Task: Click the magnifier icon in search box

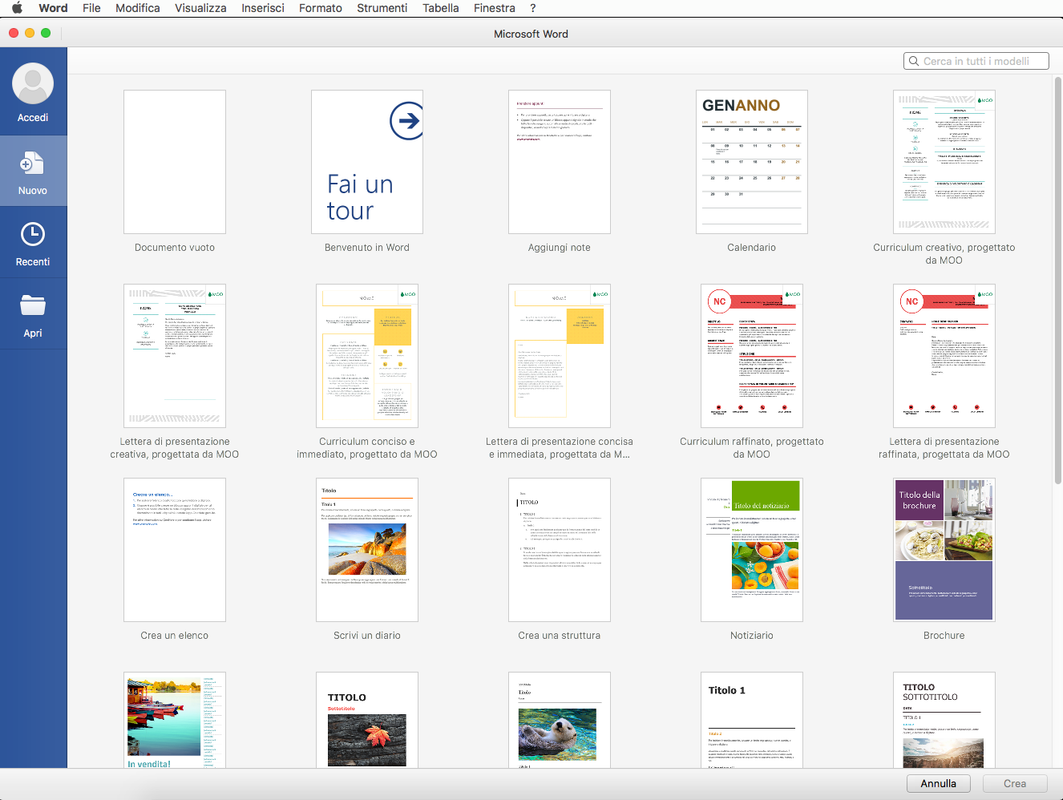Action: point(914,61)
